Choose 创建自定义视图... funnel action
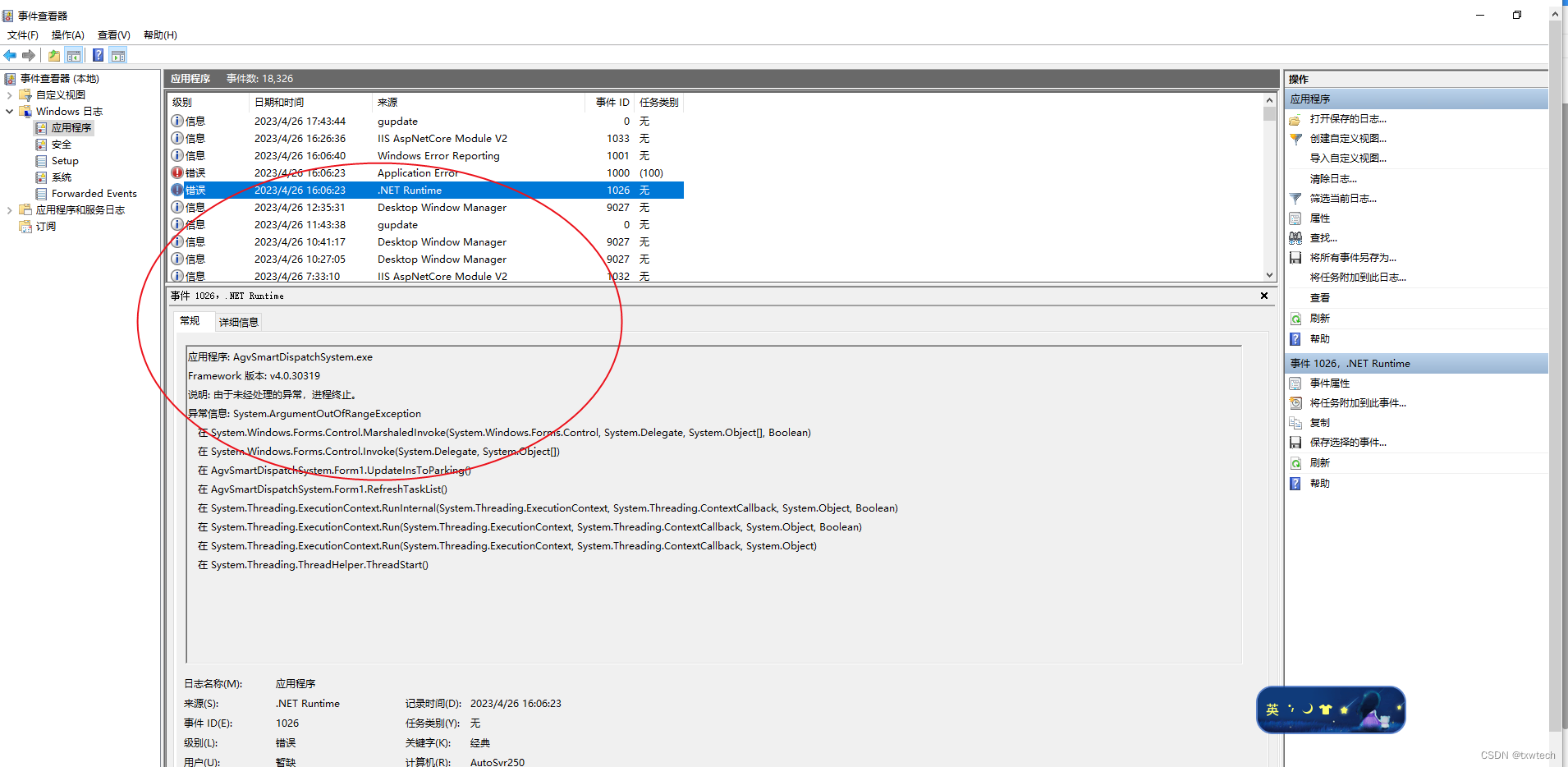 (x=1347, y=139)
